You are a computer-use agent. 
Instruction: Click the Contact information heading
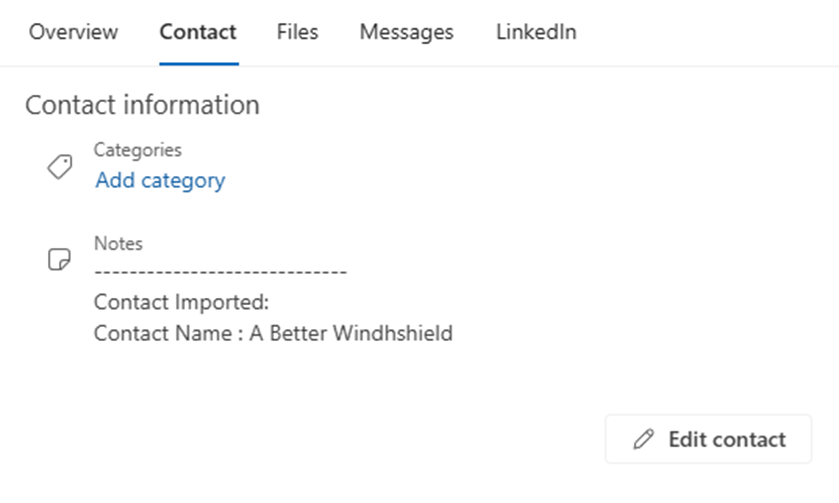coord(142,105)
